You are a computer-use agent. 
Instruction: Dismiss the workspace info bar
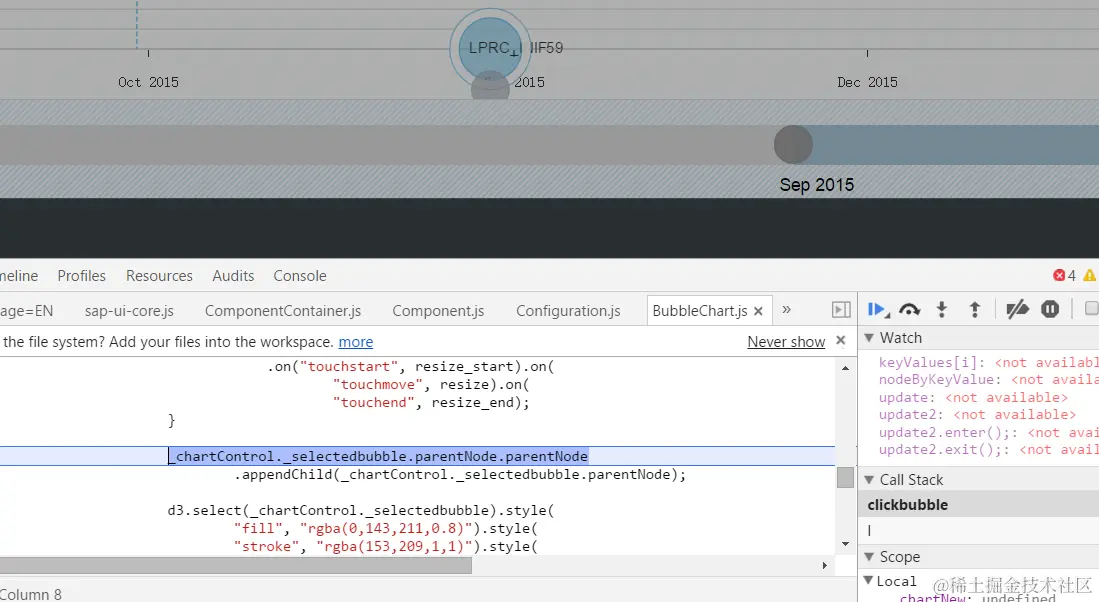pos(841,341)
